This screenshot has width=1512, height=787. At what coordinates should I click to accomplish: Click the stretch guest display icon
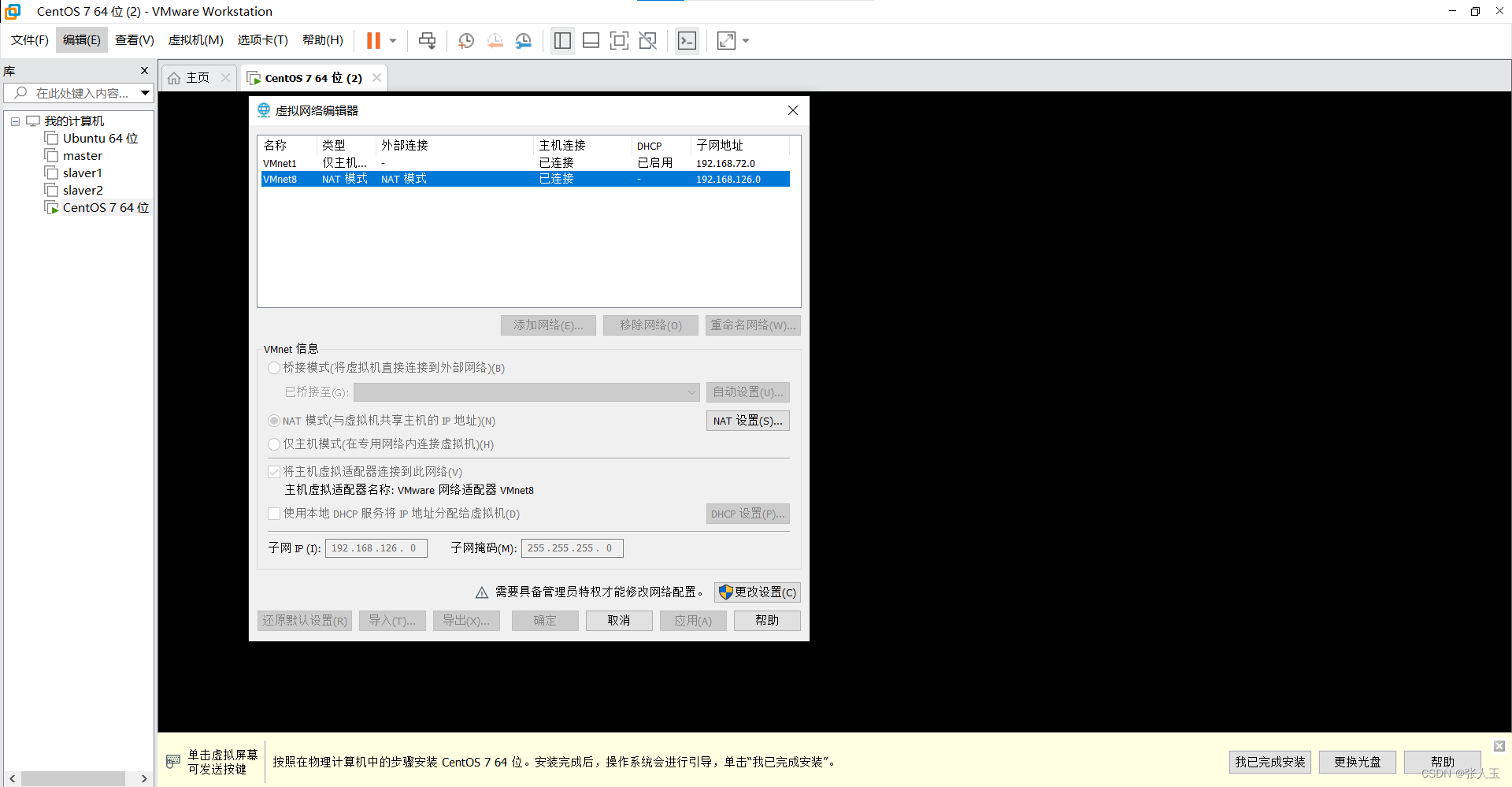click(x=726, y=40)
